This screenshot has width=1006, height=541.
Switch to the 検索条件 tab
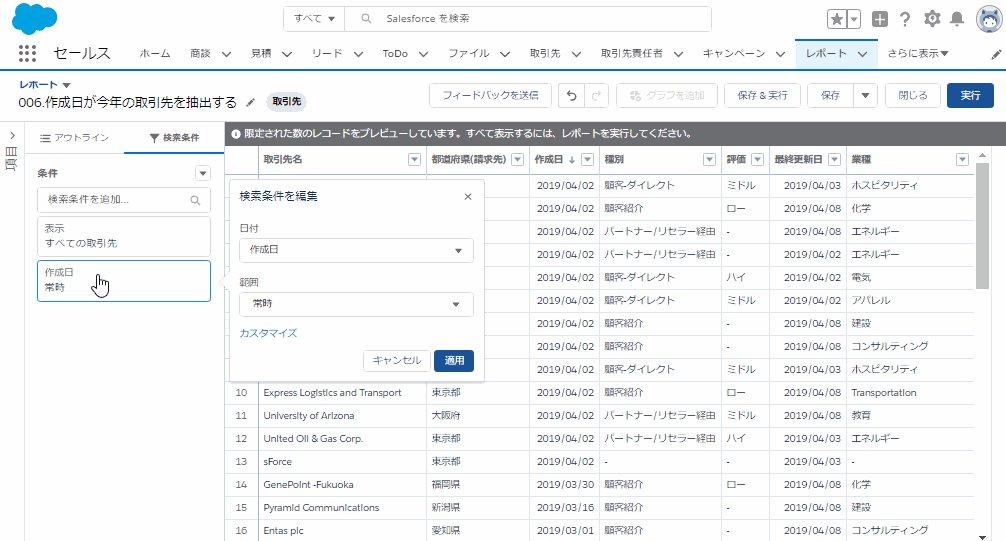(x=174, y=138)
